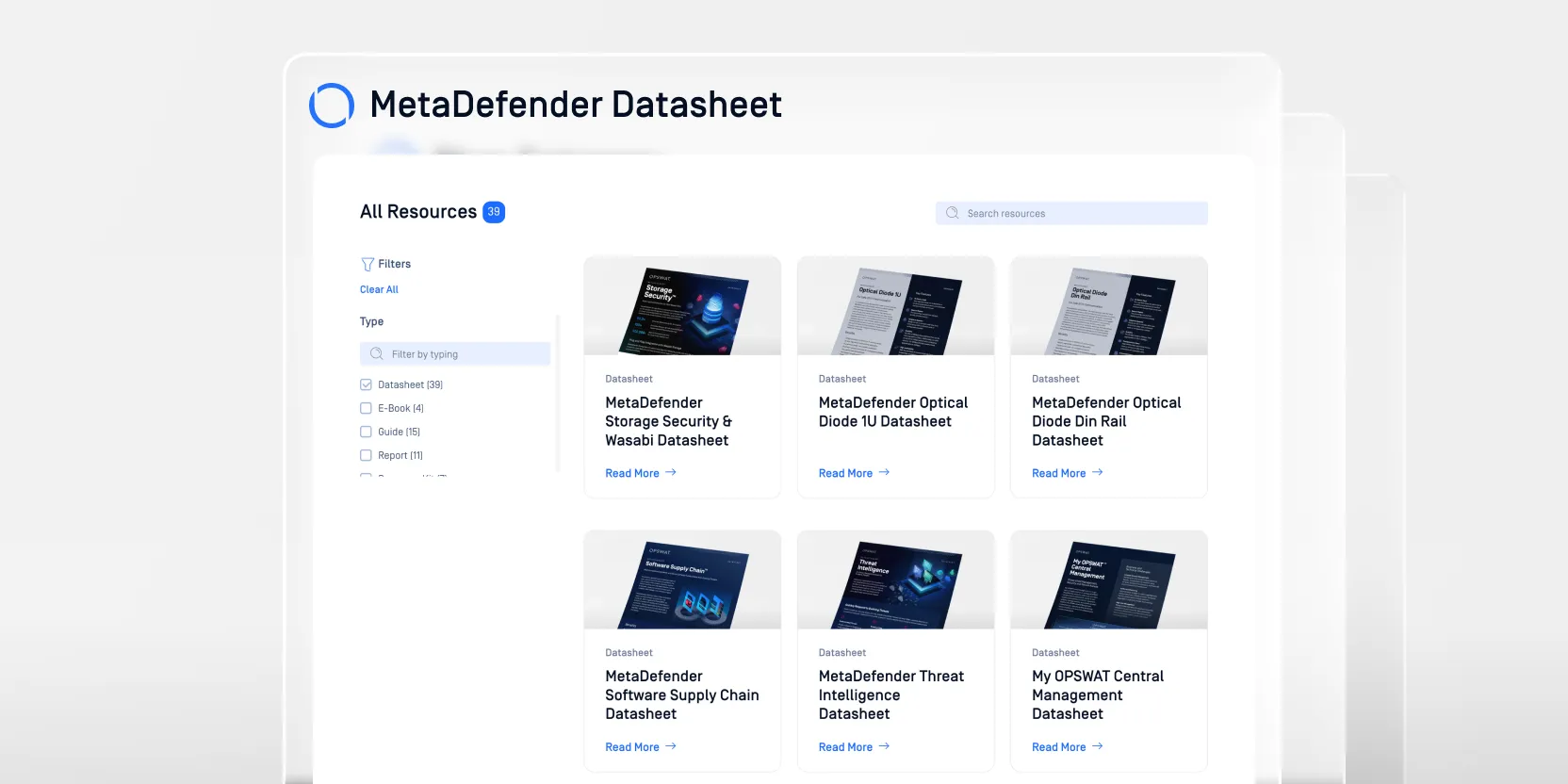
Task: Open the Optical Diode 1U datasheet thumbnail
Action: (895, 306)
